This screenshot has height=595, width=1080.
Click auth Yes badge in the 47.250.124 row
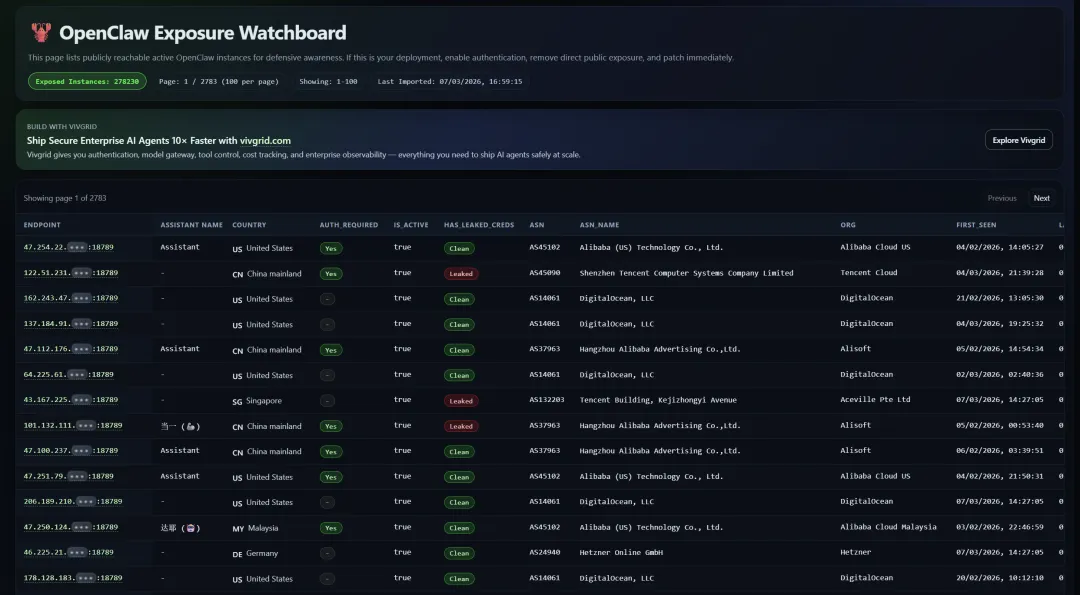331,528
